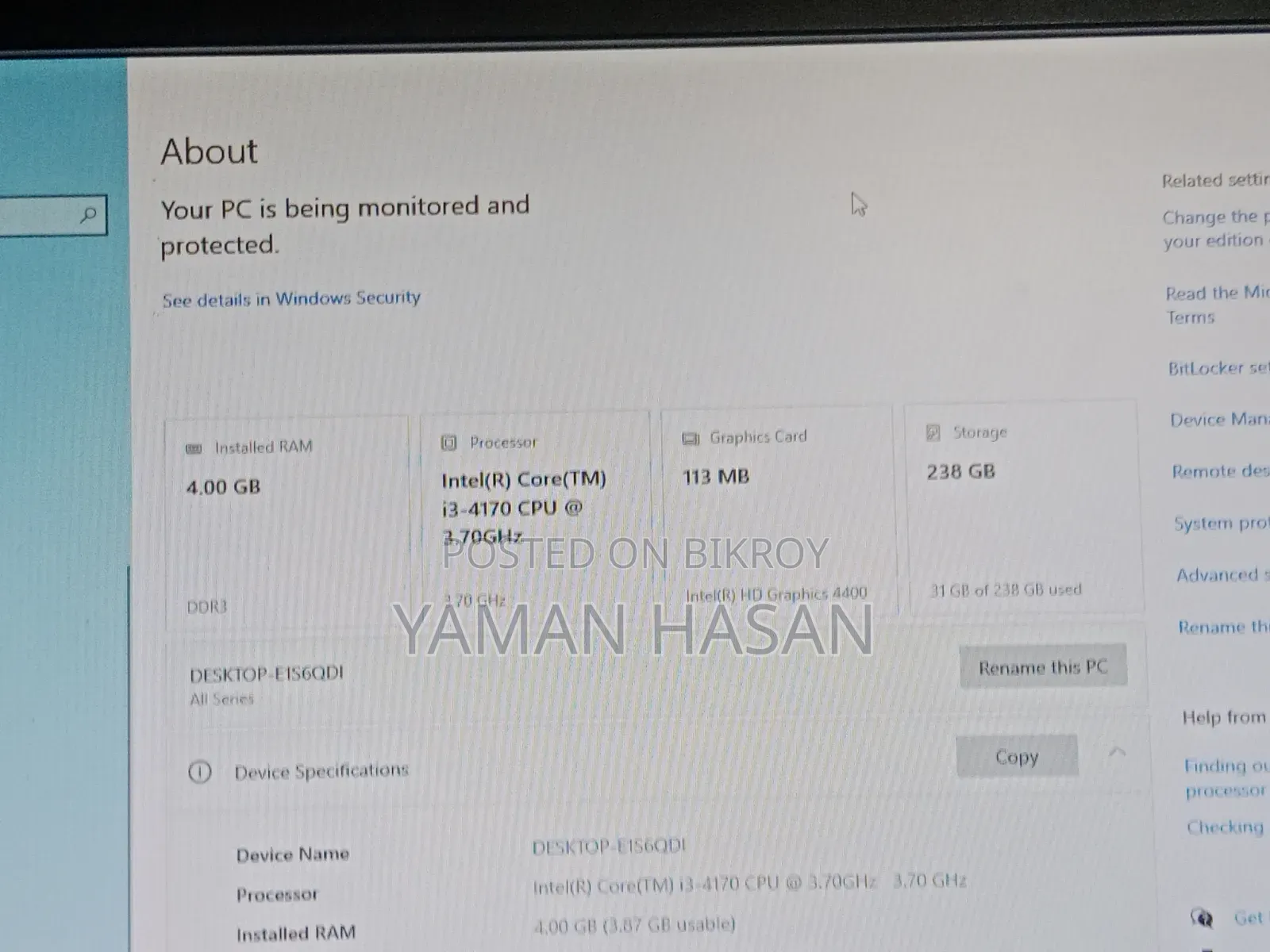1270x952 pixels.
Task: Open Advanced system settings link
Action: click(x=1223, y=575)
